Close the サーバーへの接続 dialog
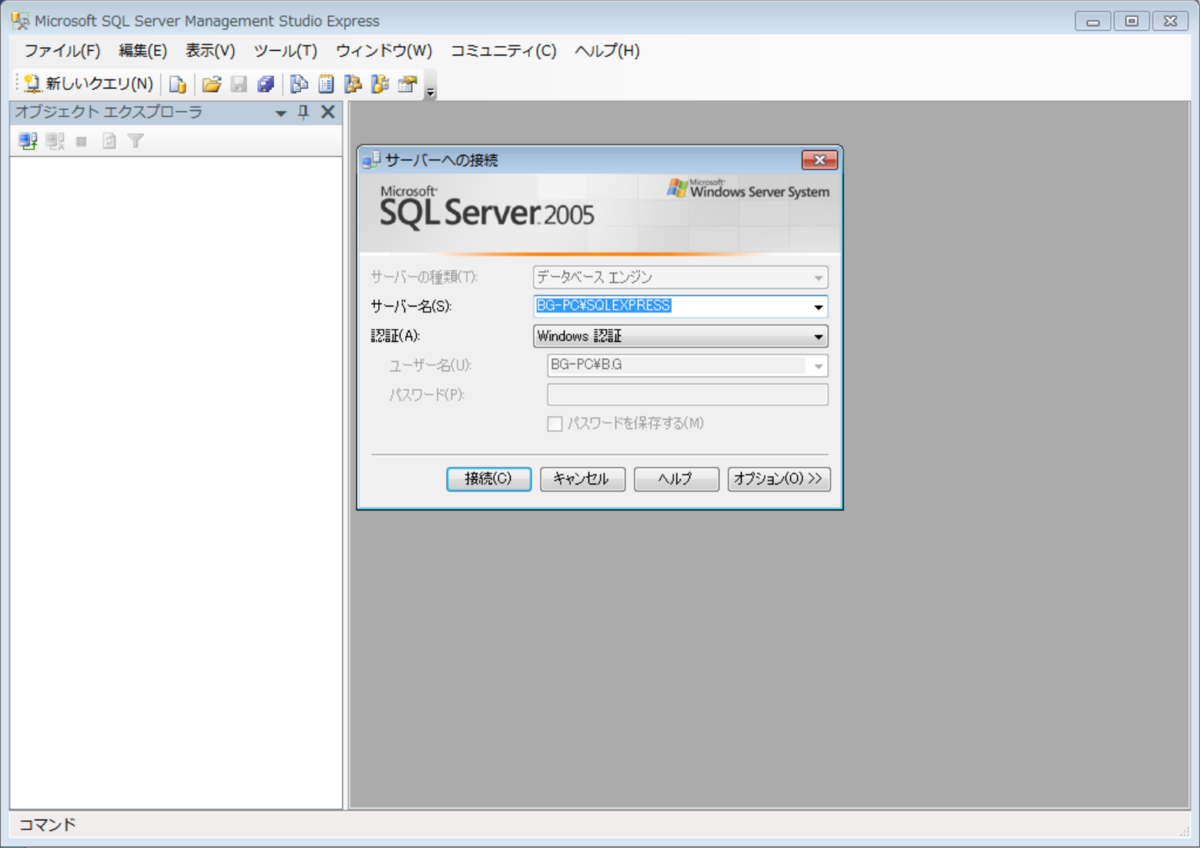1200x848 pixels. tap(819, 160)
